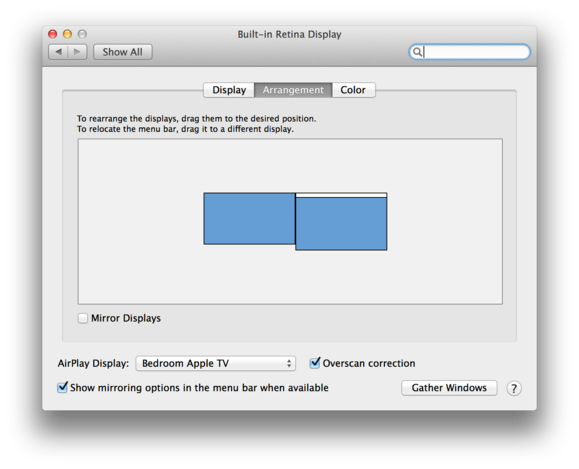Screen dimensions: 579x469
Task: Open the AirPlay Display dropdown
Action: tap(216, 363)
